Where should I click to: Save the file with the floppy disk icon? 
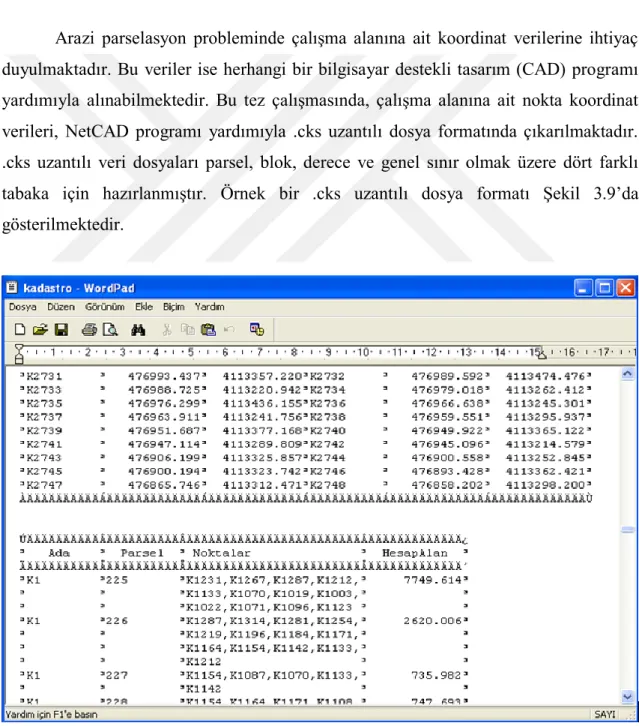point(61,330)
